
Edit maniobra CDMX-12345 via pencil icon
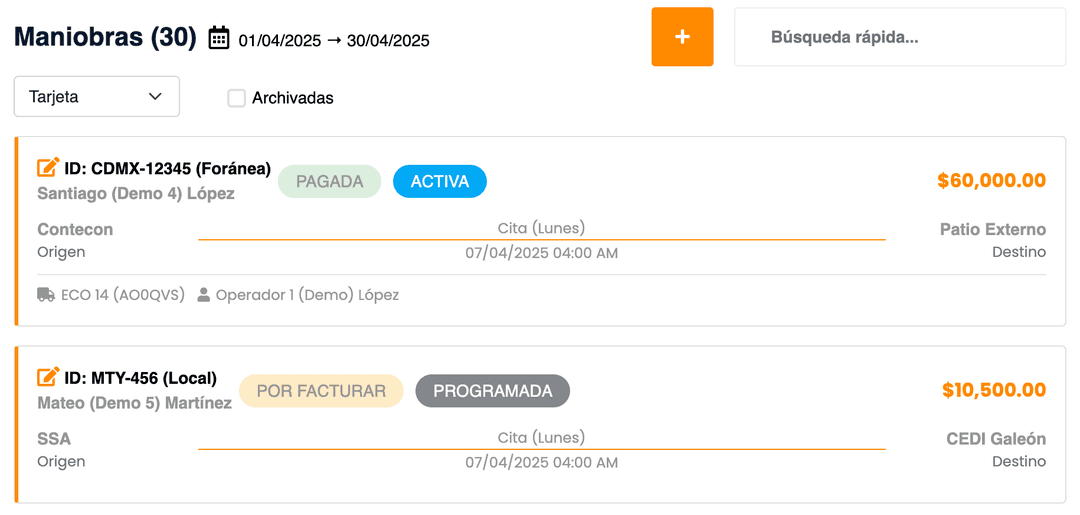click(x=48, y=168)
